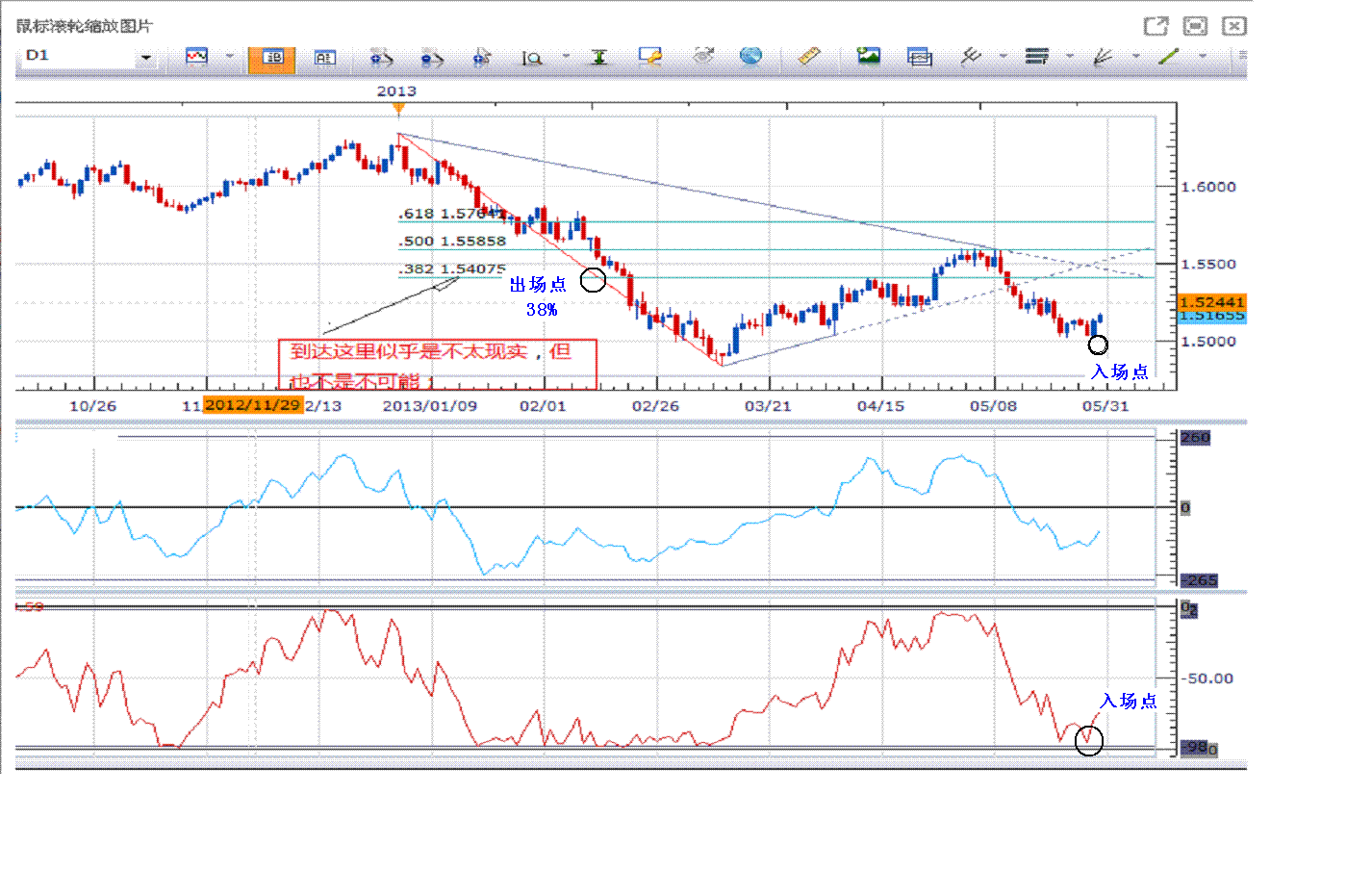This screenshot has height=870, width=1372.
Task: Click the highlighted 2012/11/29 date label
Action: coord(252,405)
